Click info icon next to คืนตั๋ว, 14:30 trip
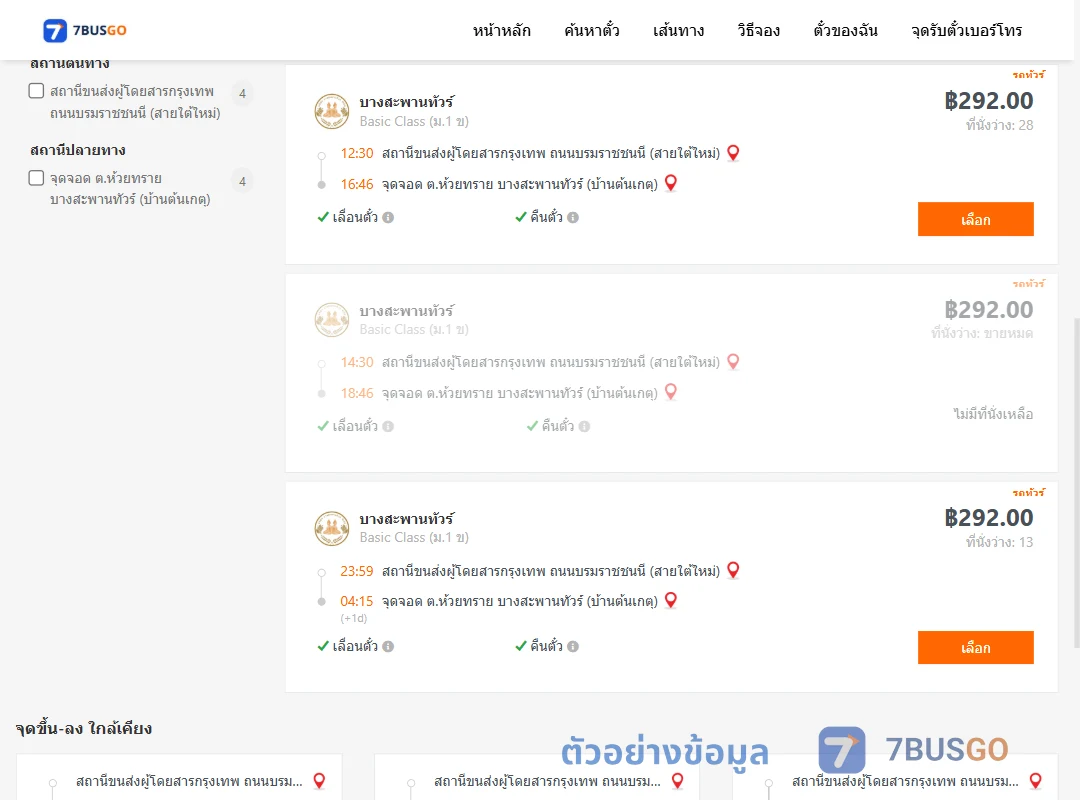The image size is (1080, 800). [584, 427]
